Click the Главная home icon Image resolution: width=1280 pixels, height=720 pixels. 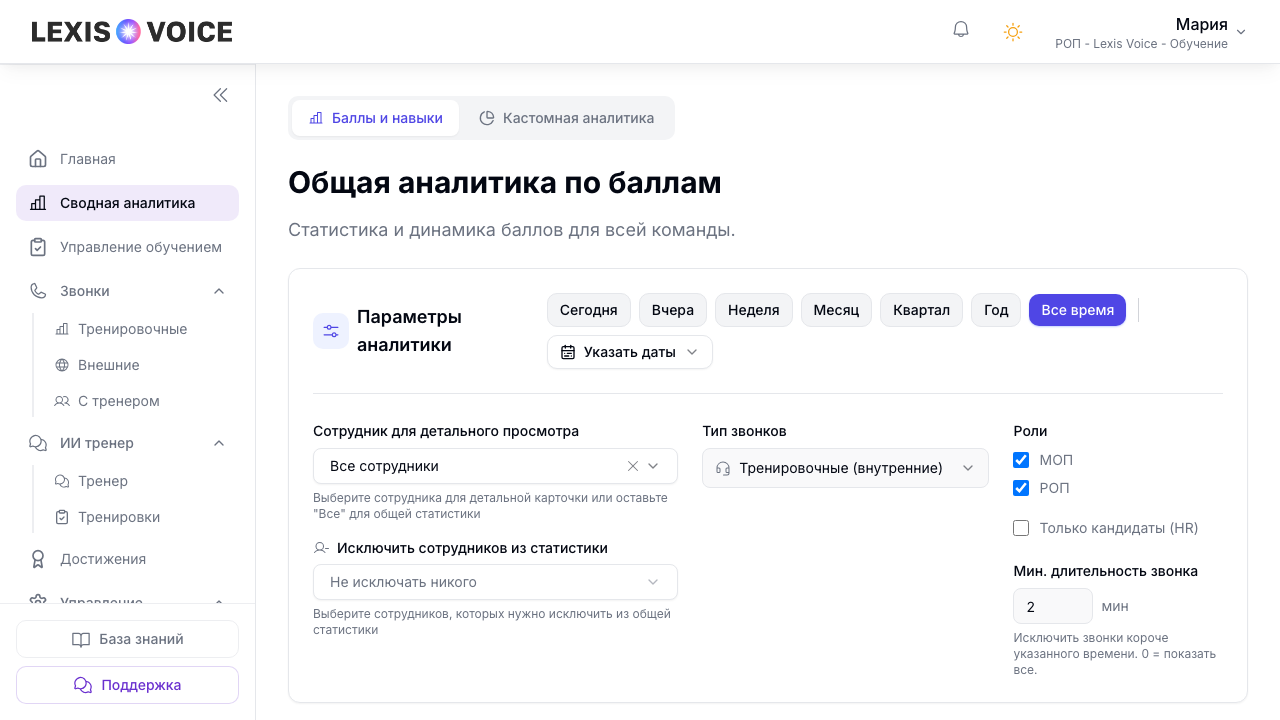tap(38, 159)
